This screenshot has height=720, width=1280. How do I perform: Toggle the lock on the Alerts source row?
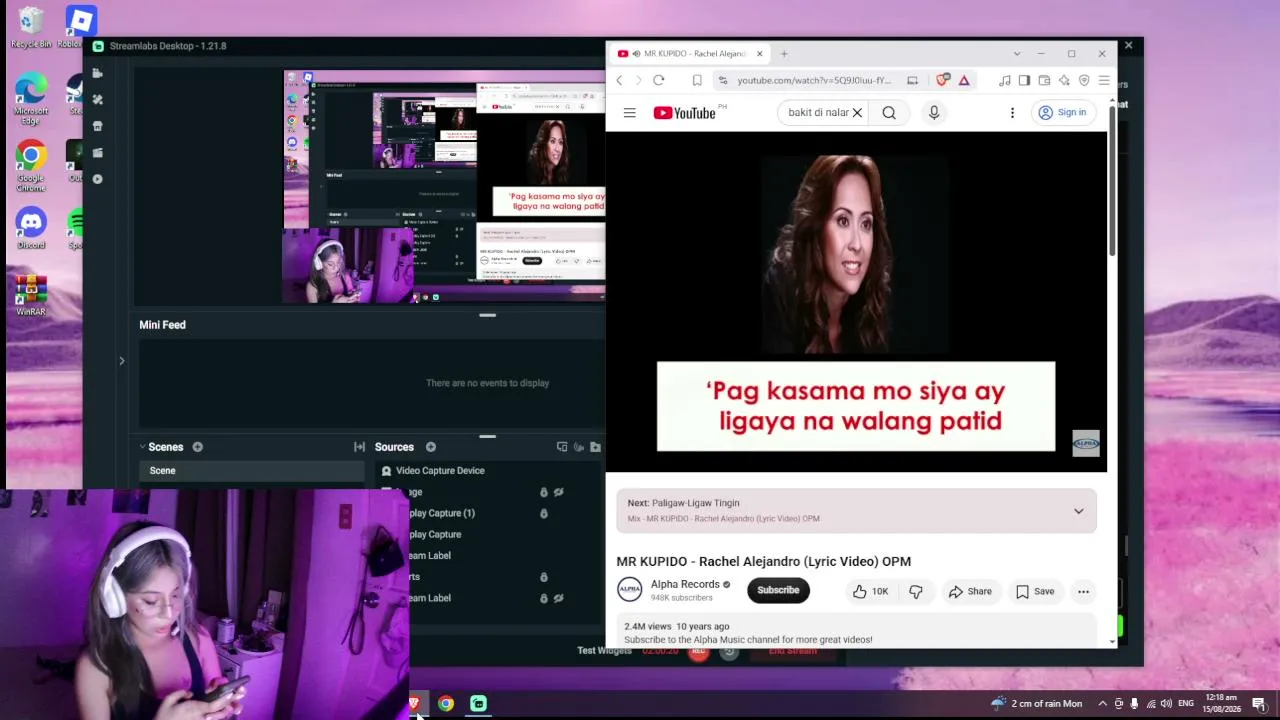click(544, 577)
